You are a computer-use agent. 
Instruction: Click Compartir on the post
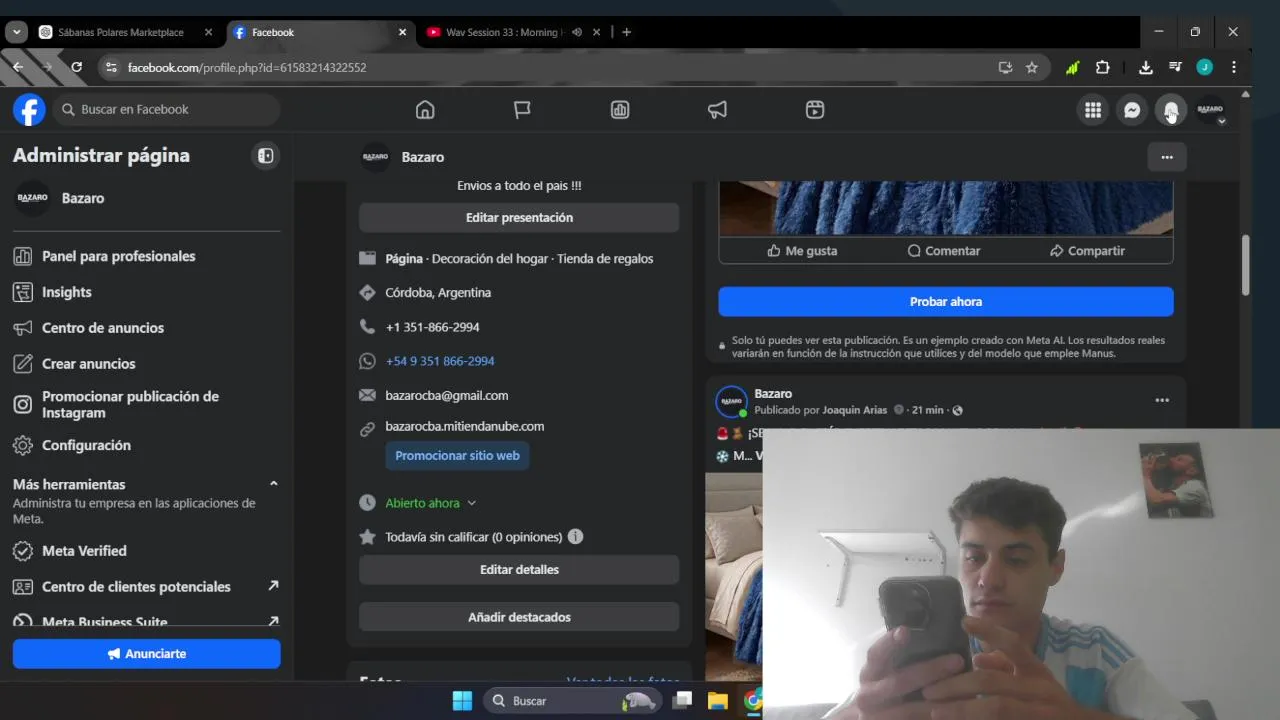click(x=1087, y=251)
